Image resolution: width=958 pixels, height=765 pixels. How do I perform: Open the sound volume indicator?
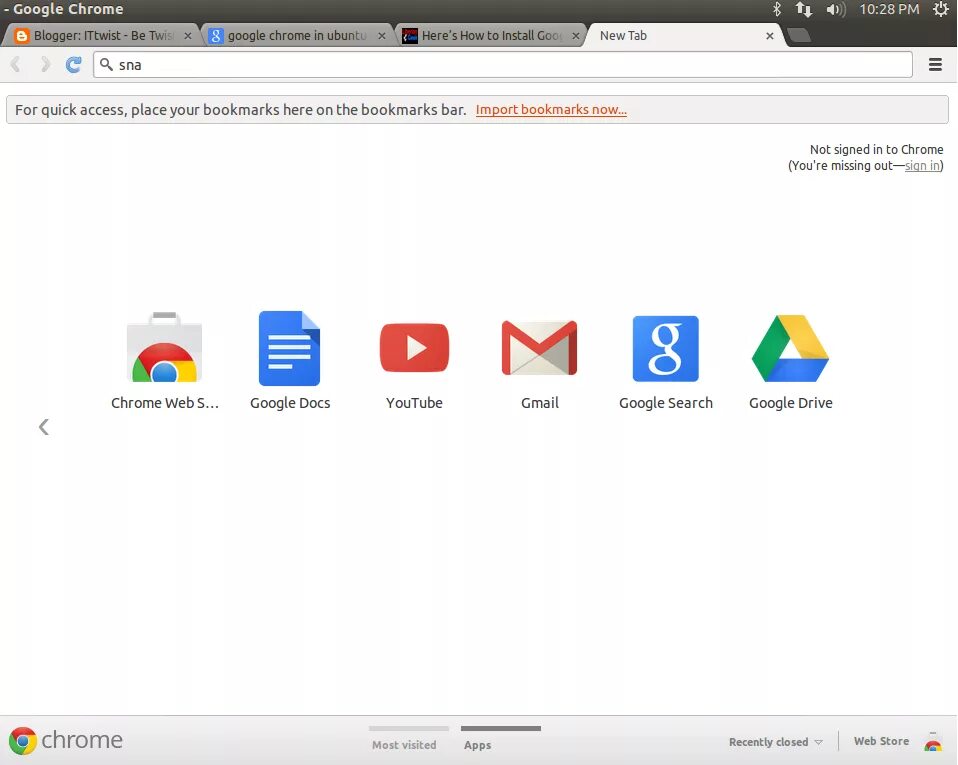(835, 9)
